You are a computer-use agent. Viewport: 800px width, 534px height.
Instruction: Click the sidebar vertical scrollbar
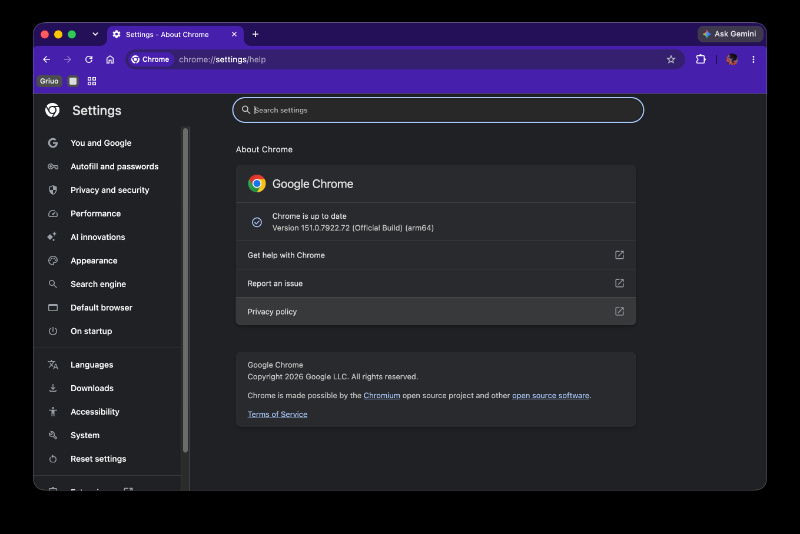(x=185, y=290)
